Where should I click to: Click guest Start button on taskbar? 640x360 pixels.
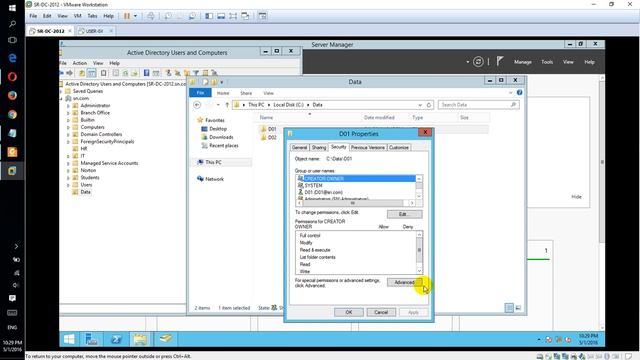69,339
